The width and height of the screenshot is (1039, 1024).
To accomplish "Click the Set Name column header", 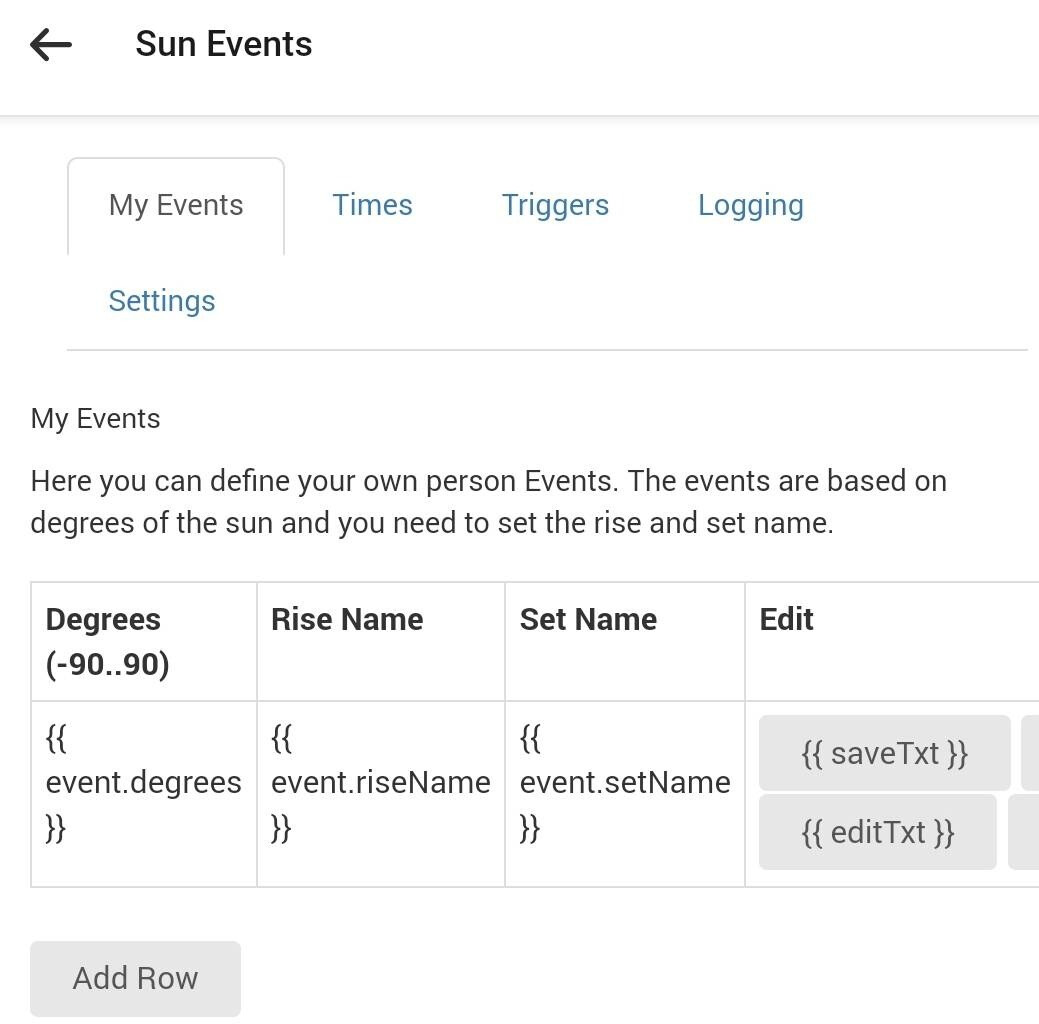I will click(588, 620).
